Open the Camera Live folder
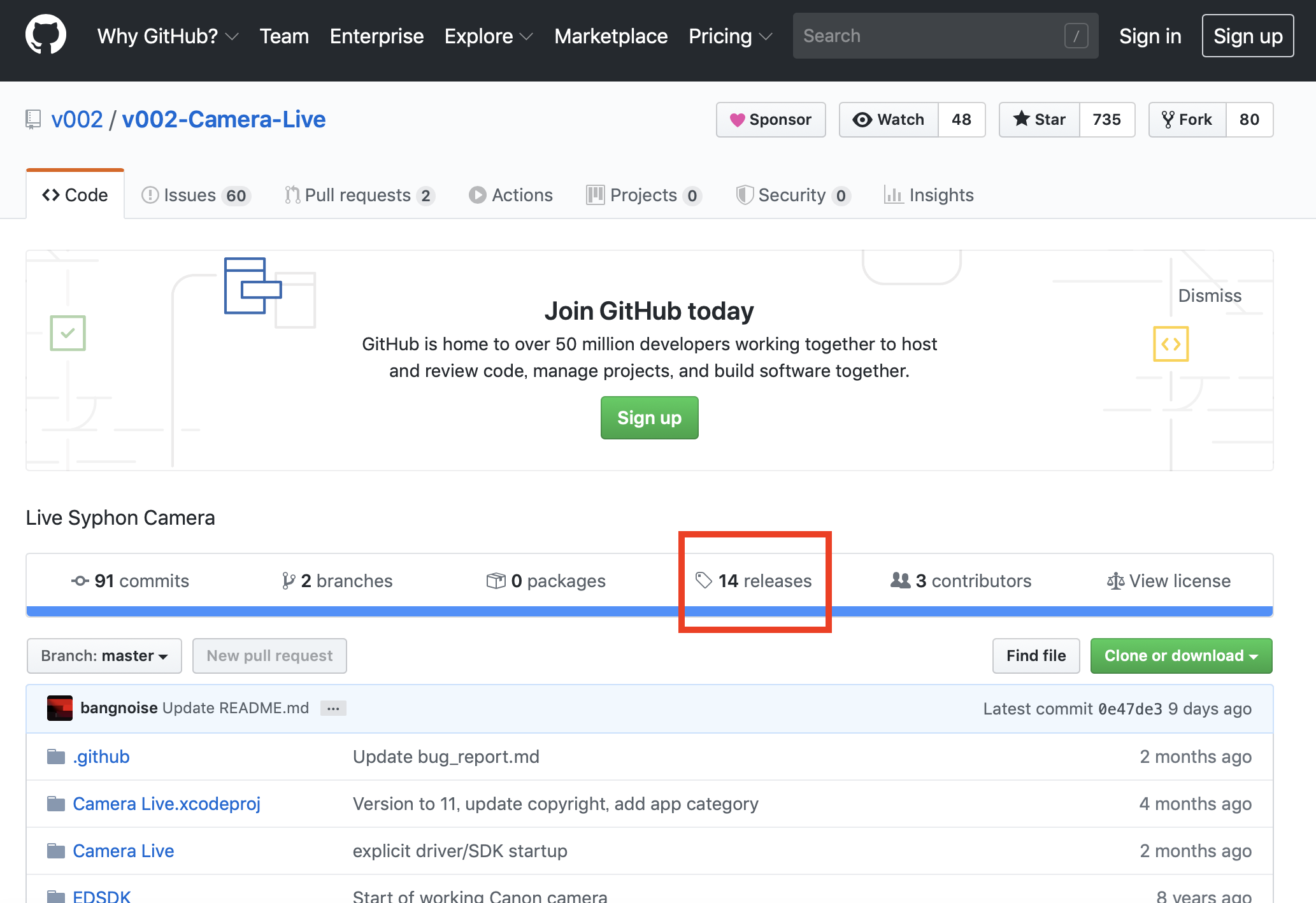 point(123,851)
